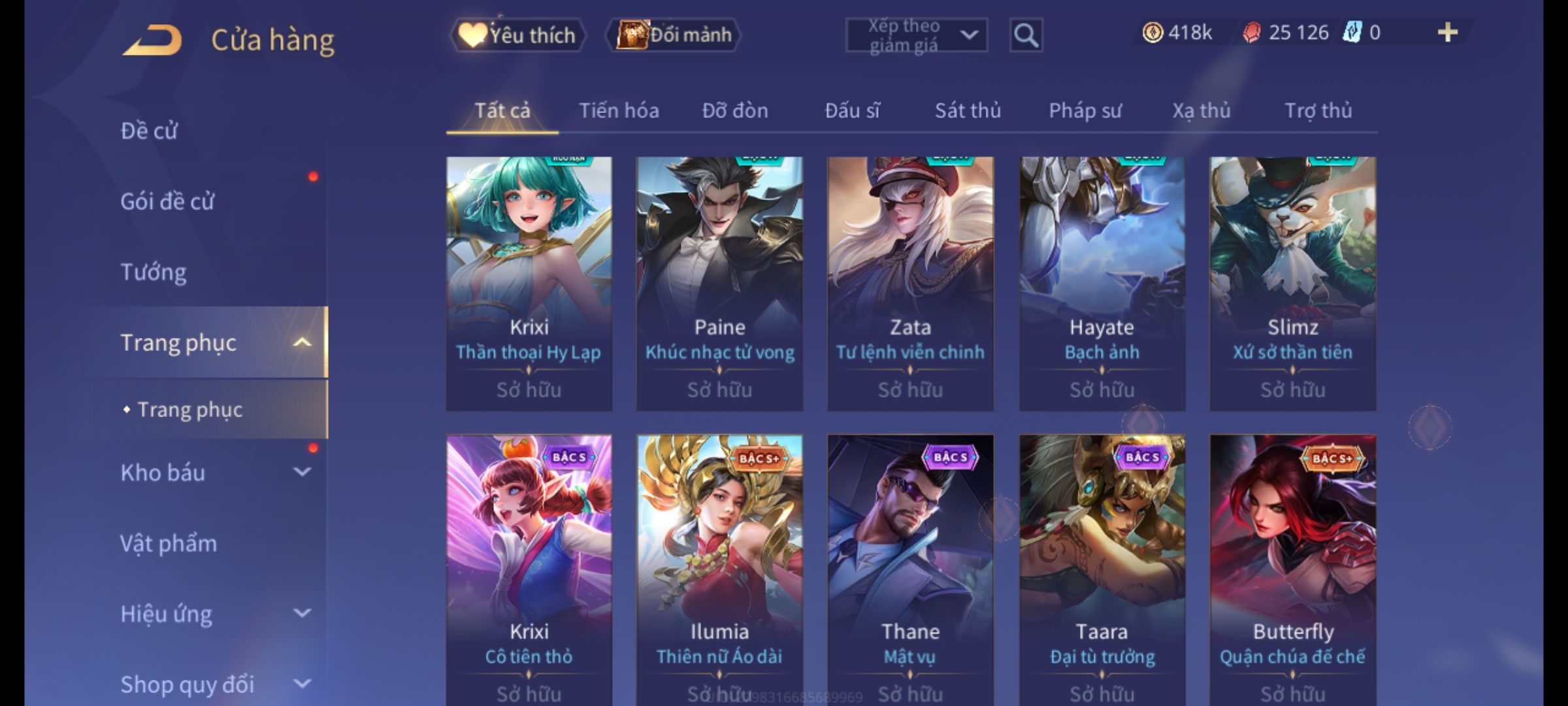
Task: Expand the Shop quy đổi section
Action: pos(302,684)
